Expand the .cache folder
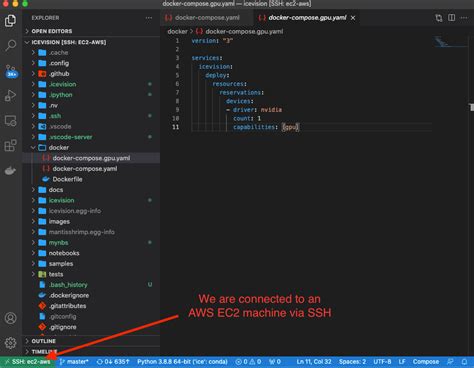 pos(91,53)
